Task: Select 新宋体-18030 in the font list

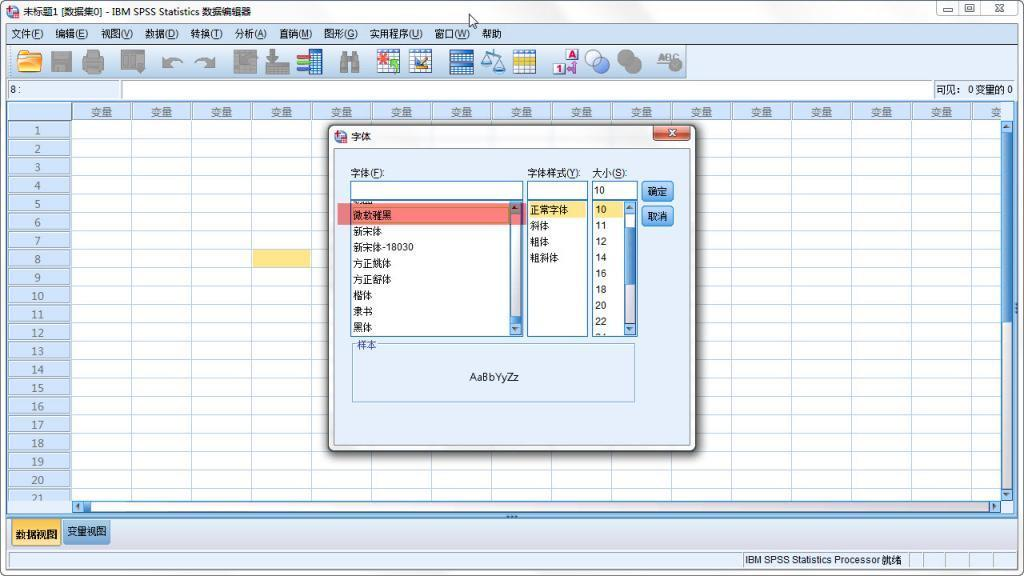Action: [430, 247]
